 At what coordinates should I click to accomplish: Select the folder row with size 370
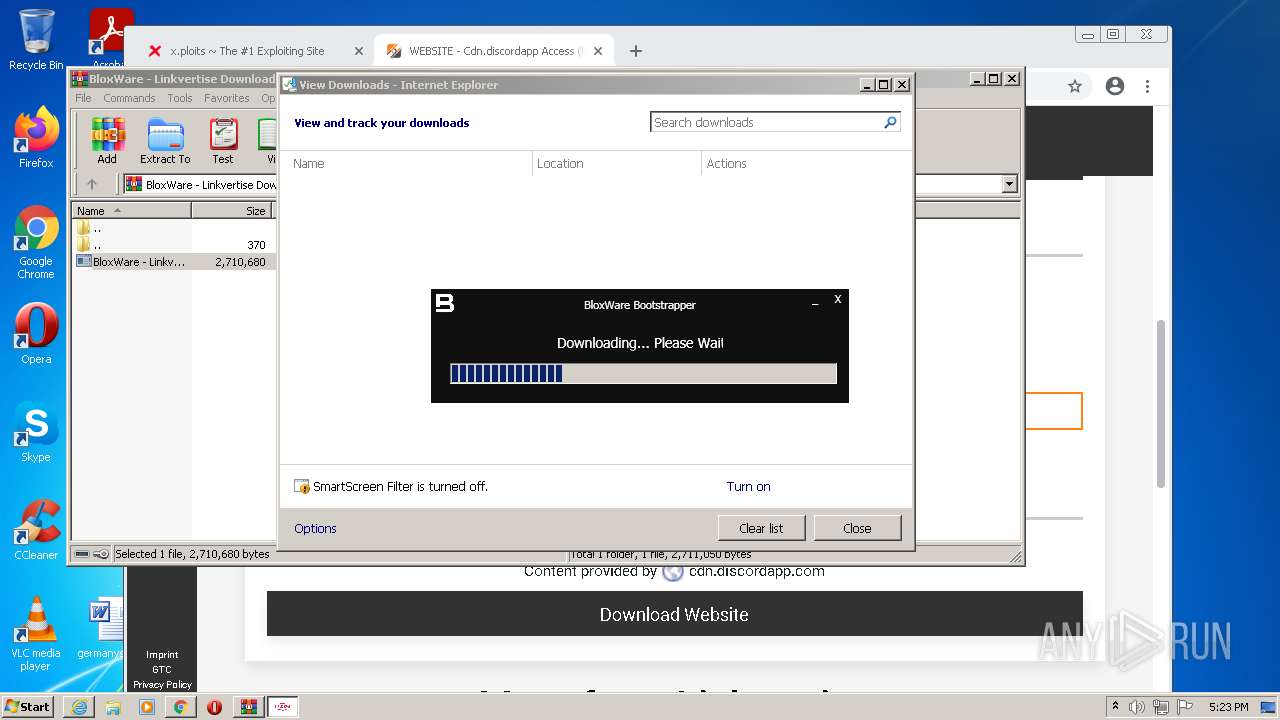click(x=173, y=245)
